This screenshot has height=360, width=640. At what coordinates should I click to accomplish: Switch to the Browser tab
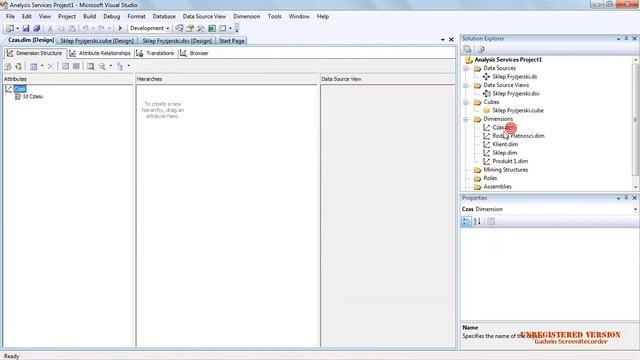[194, 53]
